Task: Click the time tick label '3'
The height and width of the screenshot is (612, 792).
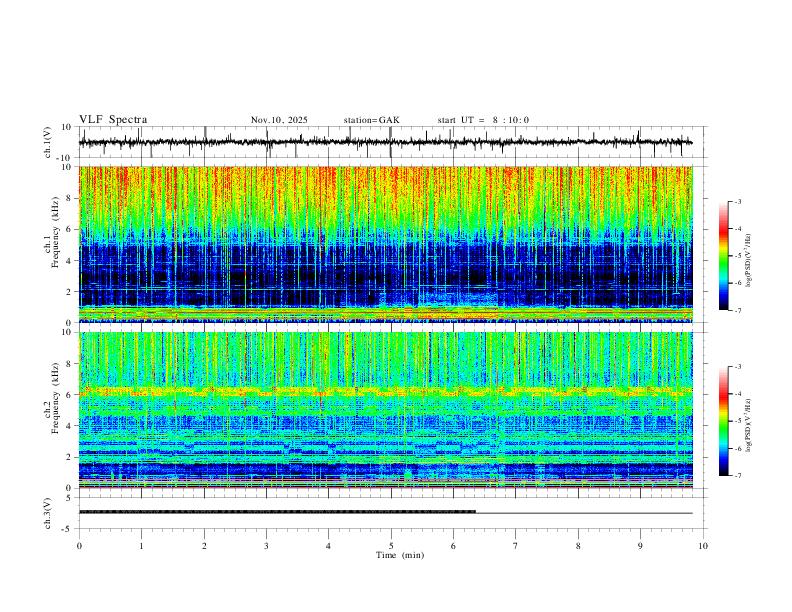Action: point(266,546)
